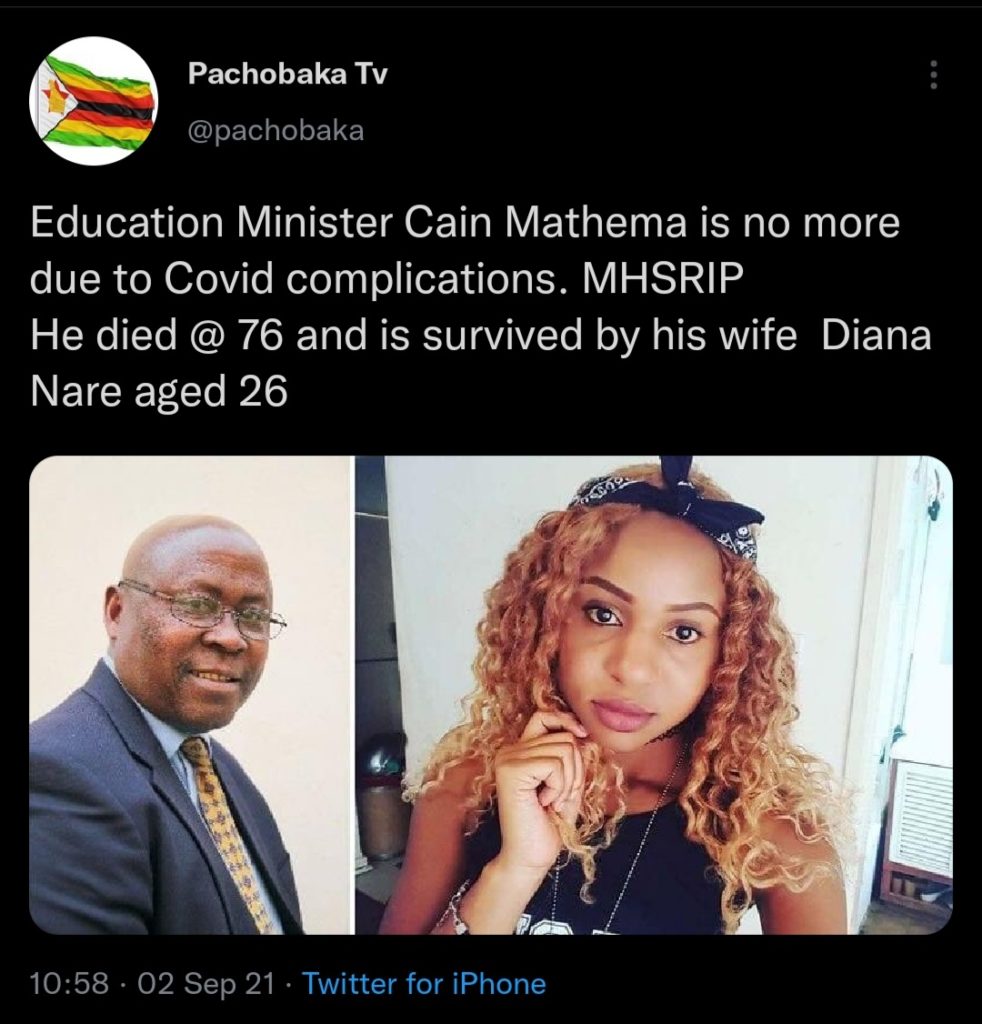This screenshot has width=982, height=1024.
Task: Click the 10:58 tweet timestamp
Action: click(x=68, y=983)
